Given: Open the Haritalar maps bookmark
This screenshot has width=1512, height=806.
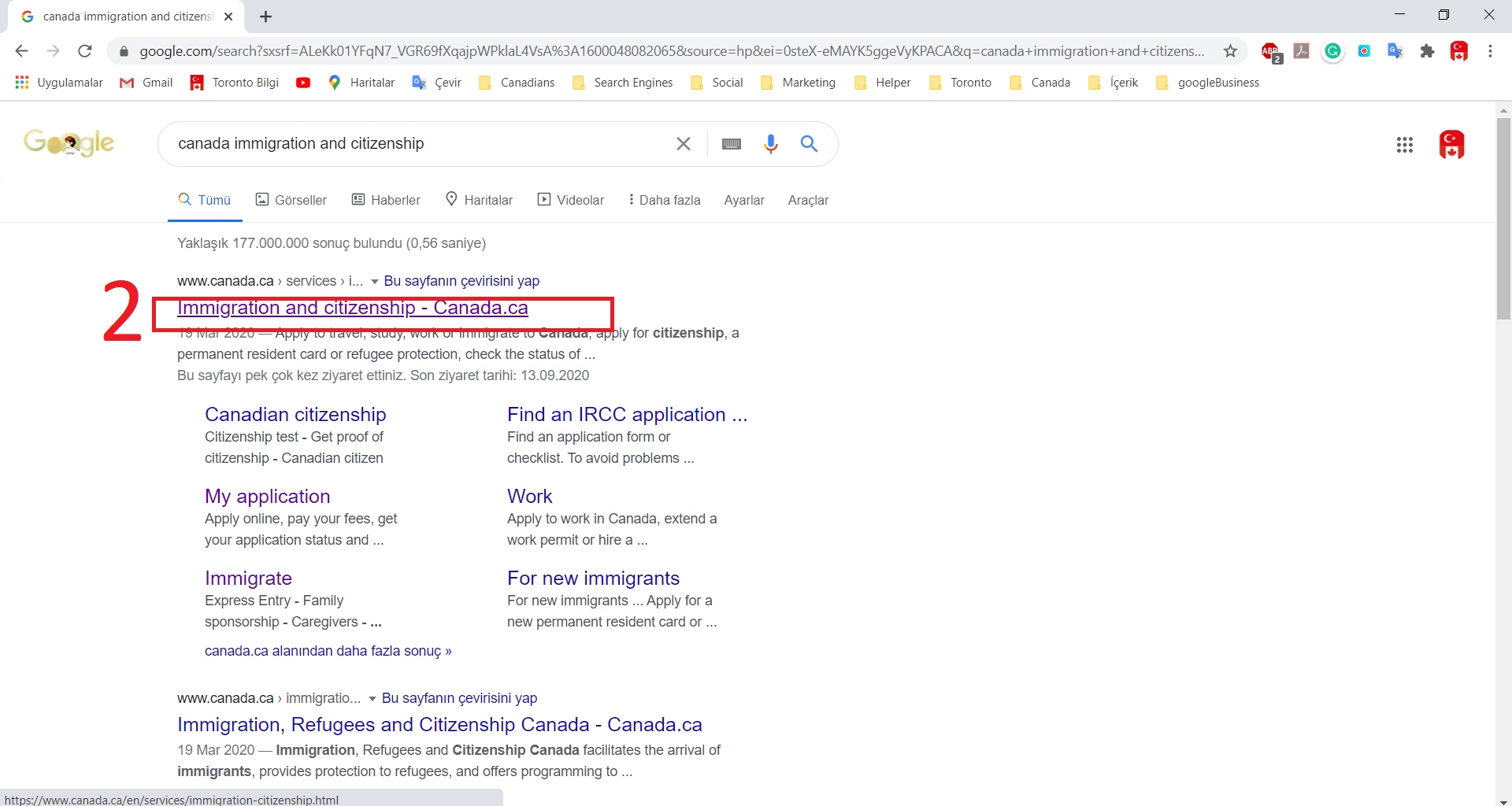Looking at the screenshot, I should tap(361, 83).
